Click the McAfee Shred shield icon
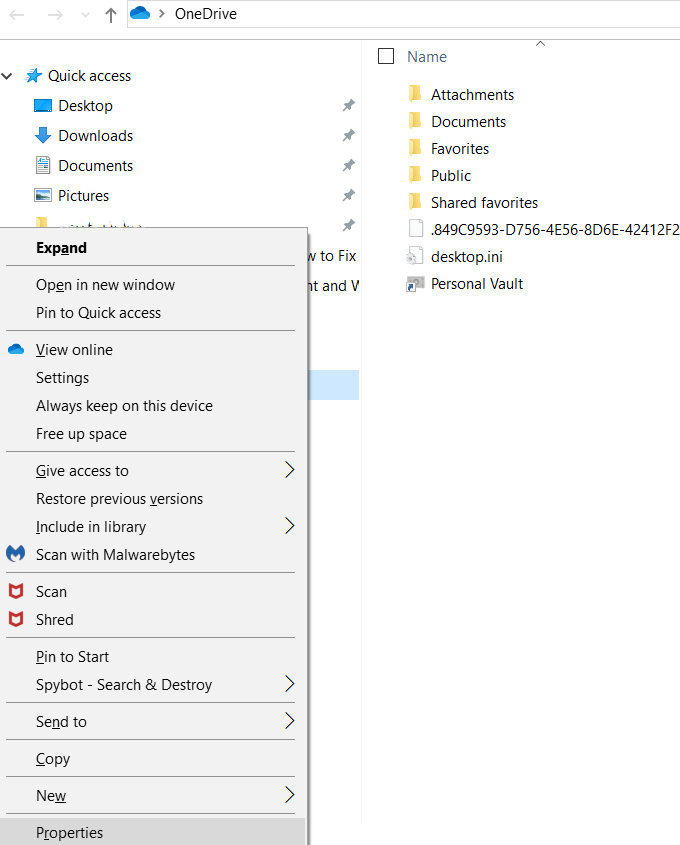680x845 pixels. point(16,619)
